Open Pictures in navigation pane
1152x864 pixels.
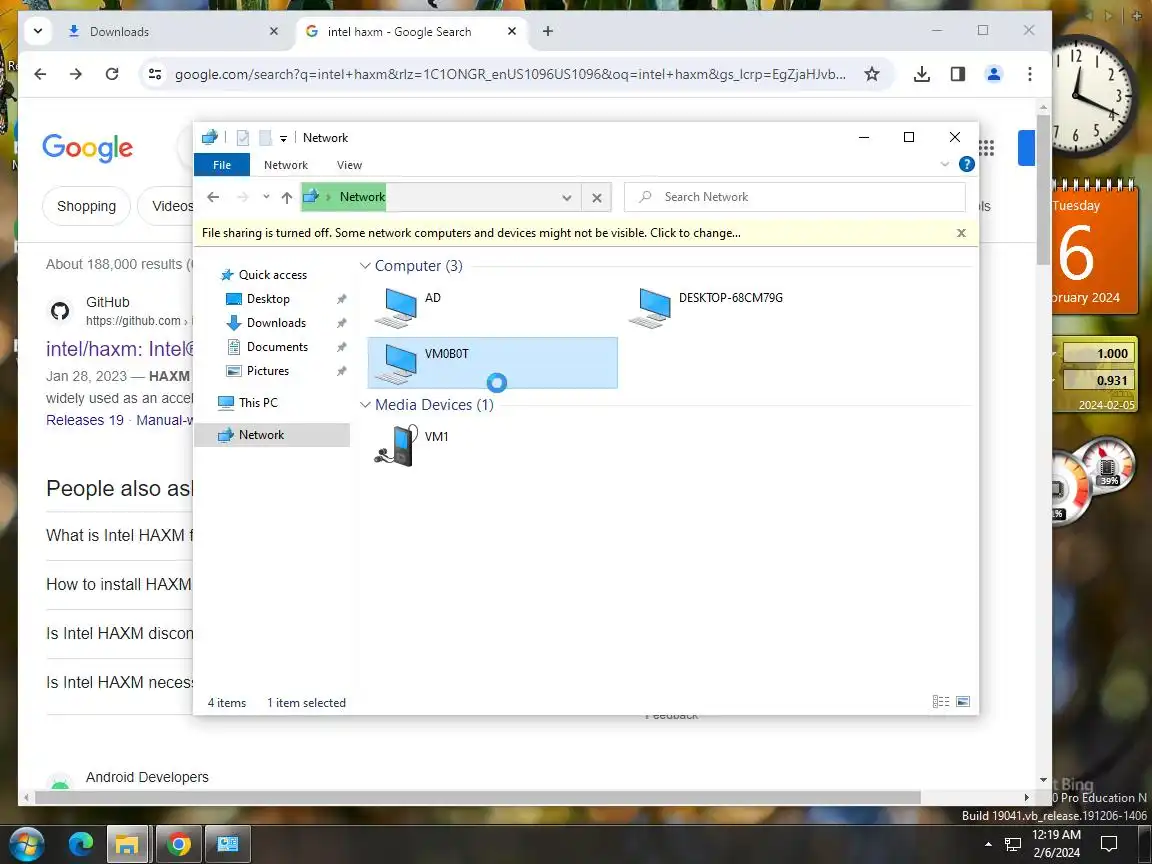pyautogui.click(x=267, y=371)
